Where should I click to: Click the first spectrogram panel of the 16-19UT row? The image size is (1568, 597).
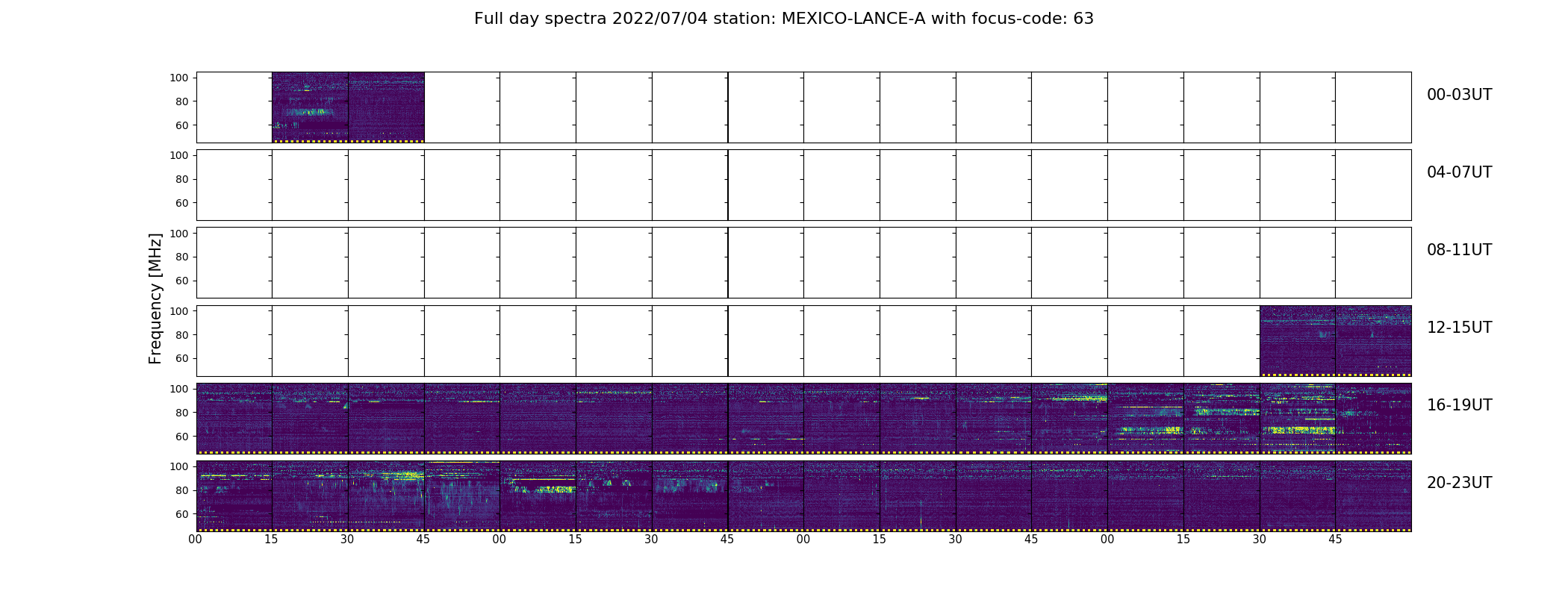coord(234,418)
